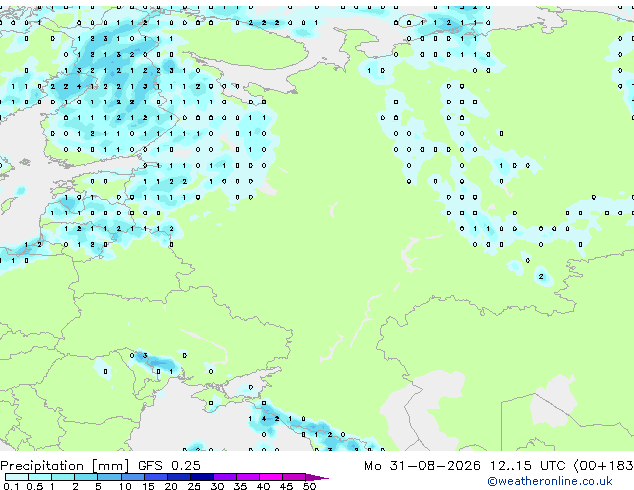Click the 'GFS 0.25' model label
The image size is (634, 490).
pos(169,466)
